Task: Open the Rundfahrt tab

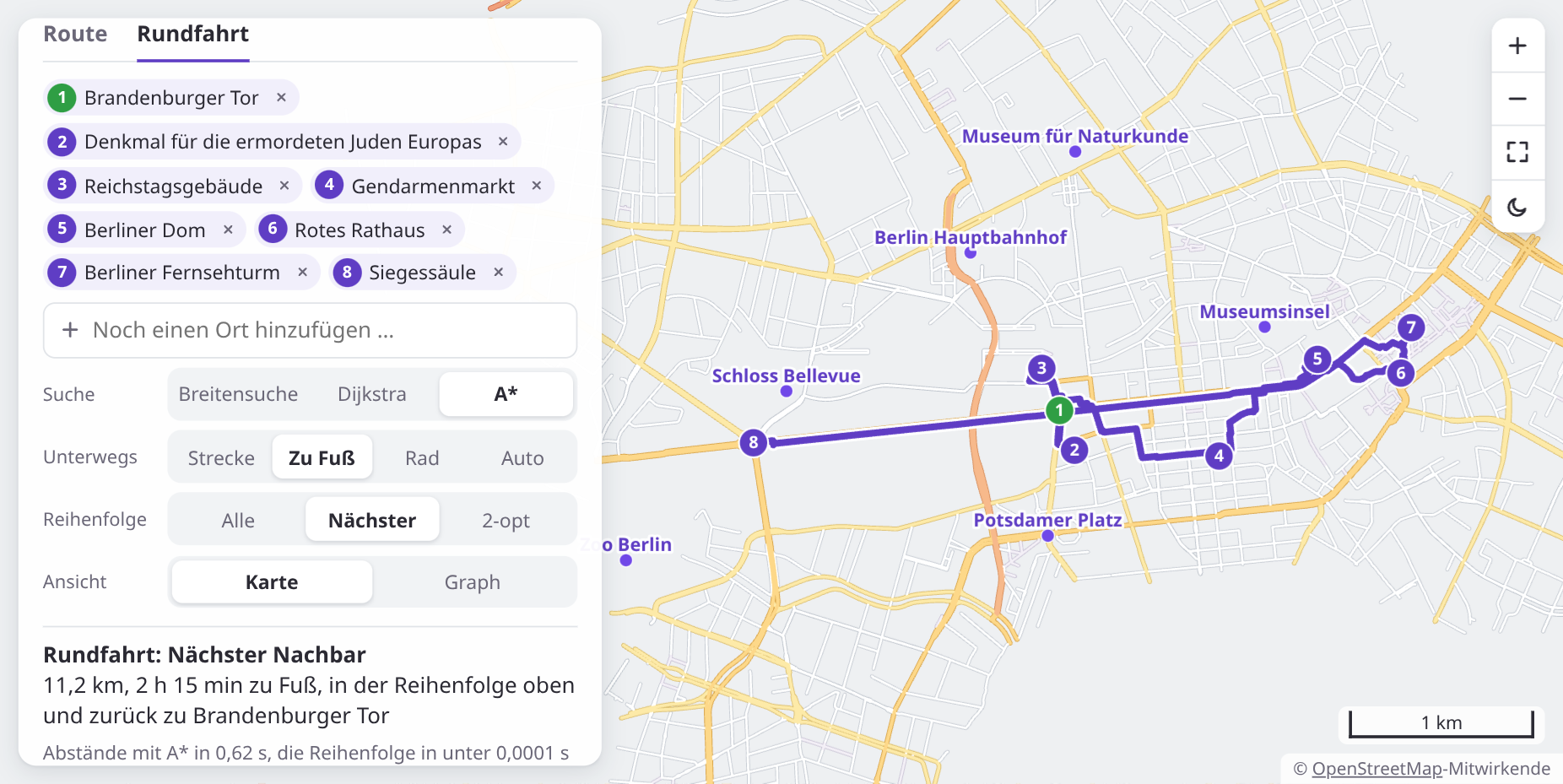Action: 193,34
